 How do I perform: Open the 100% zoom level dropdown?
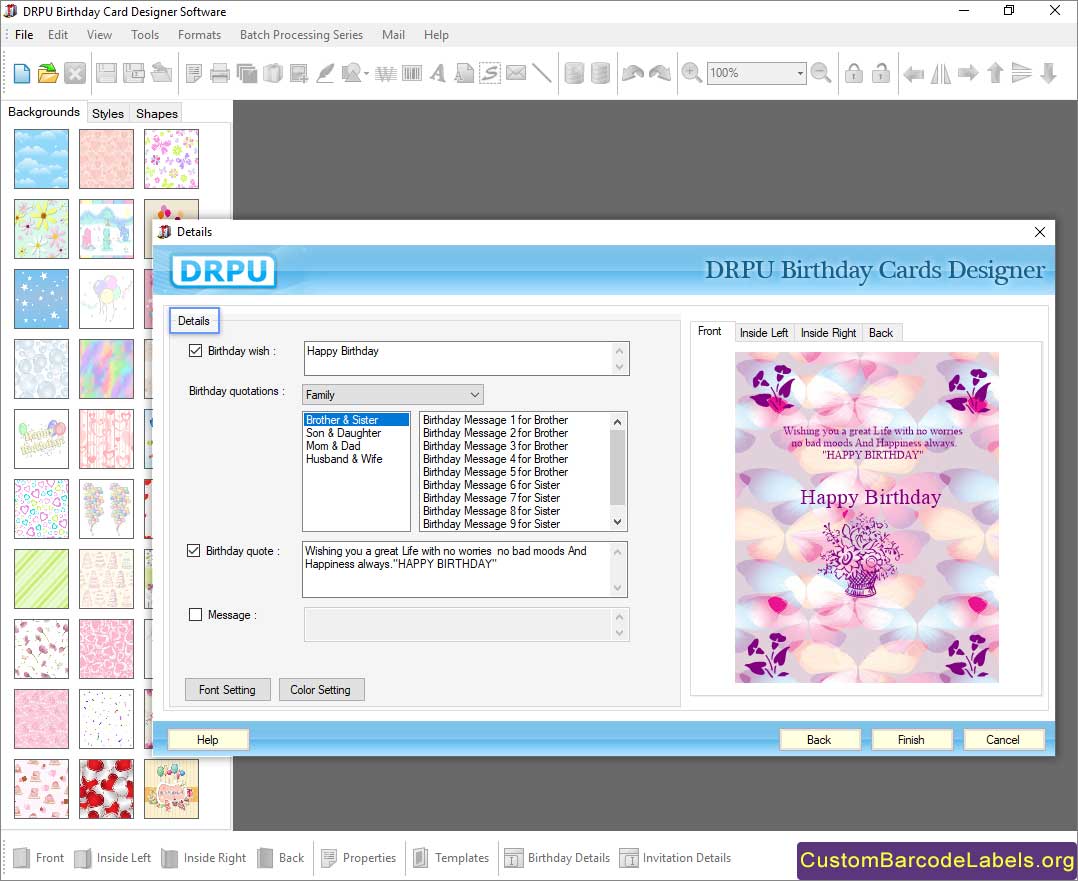(x=800, y=73)
